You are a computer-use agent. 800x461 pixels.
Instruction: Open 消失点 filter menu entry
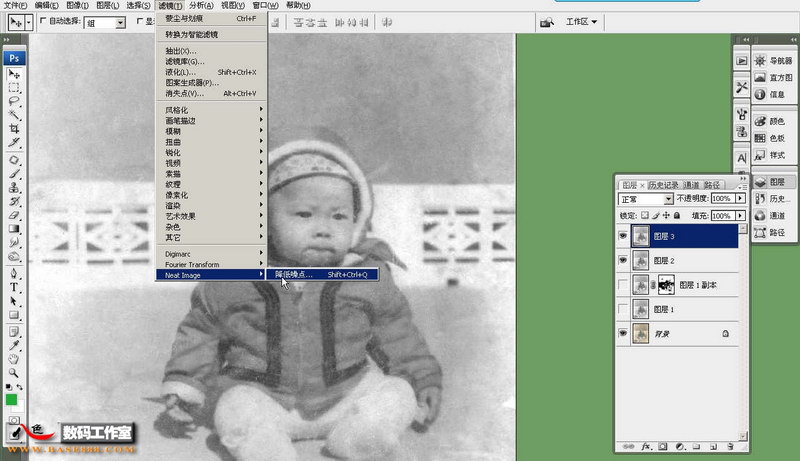(211, 94)
